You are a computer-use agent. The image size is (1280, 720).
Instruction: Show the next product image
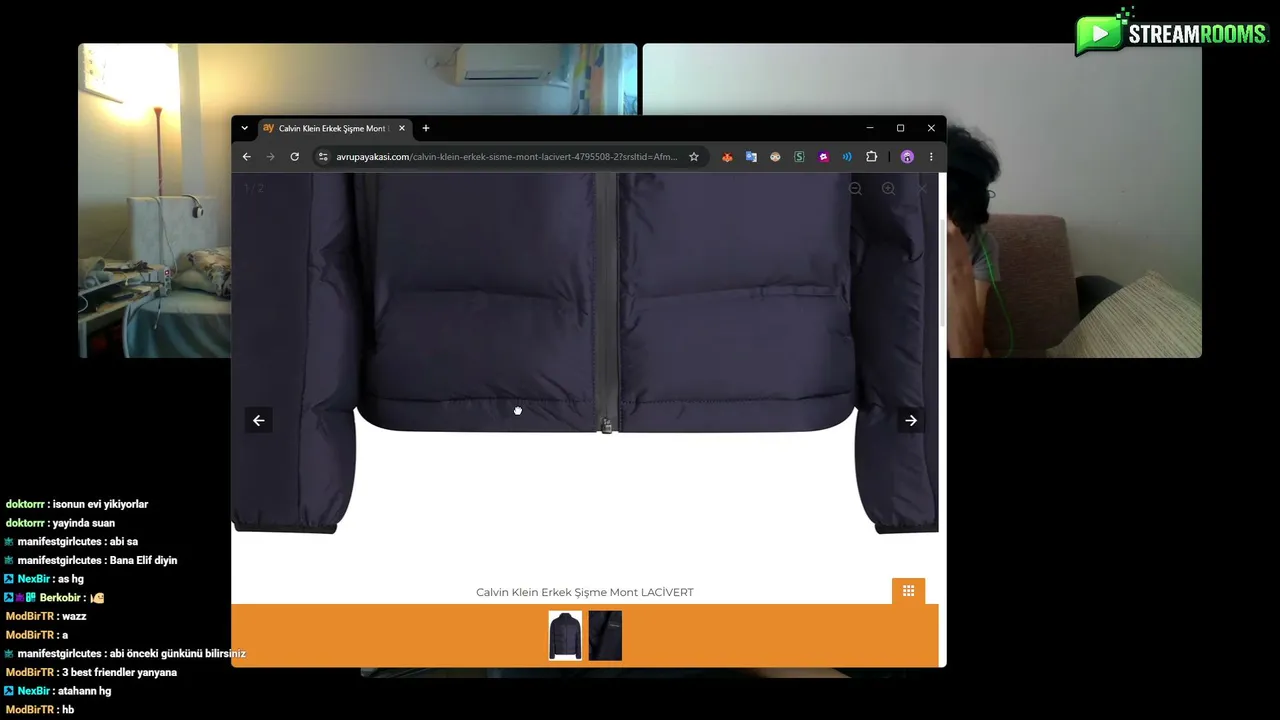pos(911,421)
